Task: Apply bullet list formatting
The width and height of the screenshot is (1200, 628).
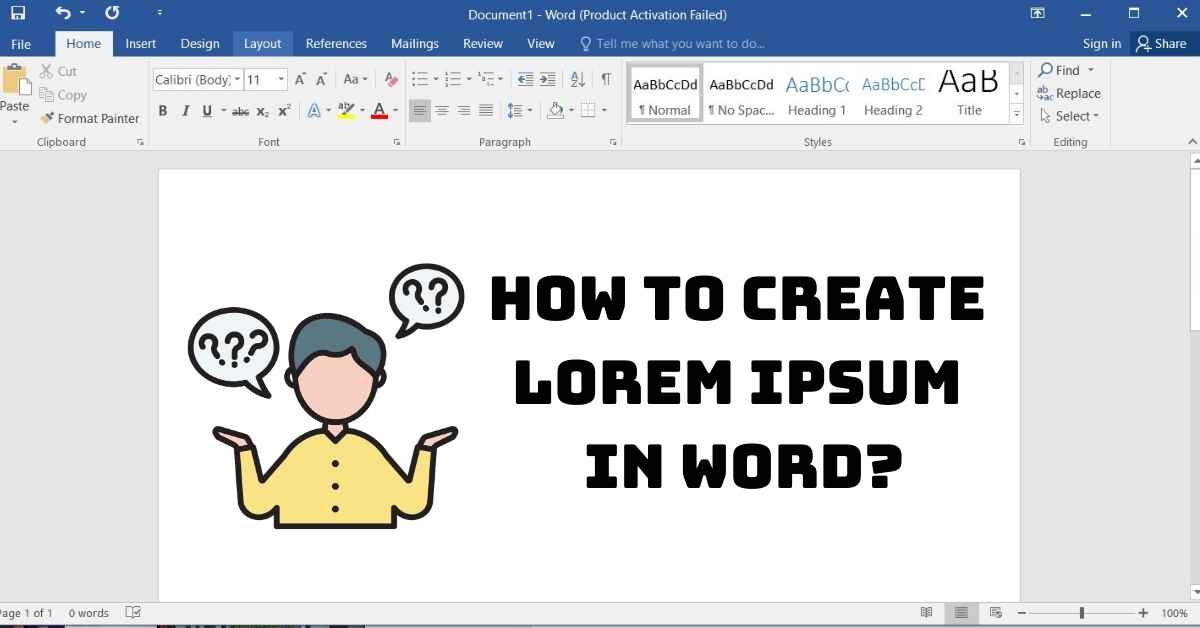Action: pyautogui.click(x=420, y=79)
